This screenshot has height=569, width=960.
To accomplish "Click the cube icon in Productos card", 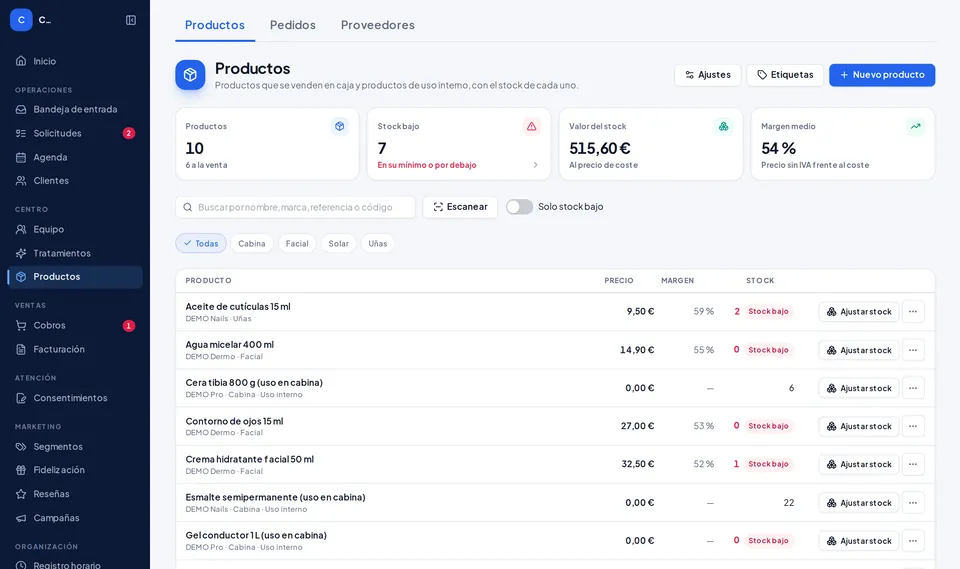I will [x=340, y=126].
